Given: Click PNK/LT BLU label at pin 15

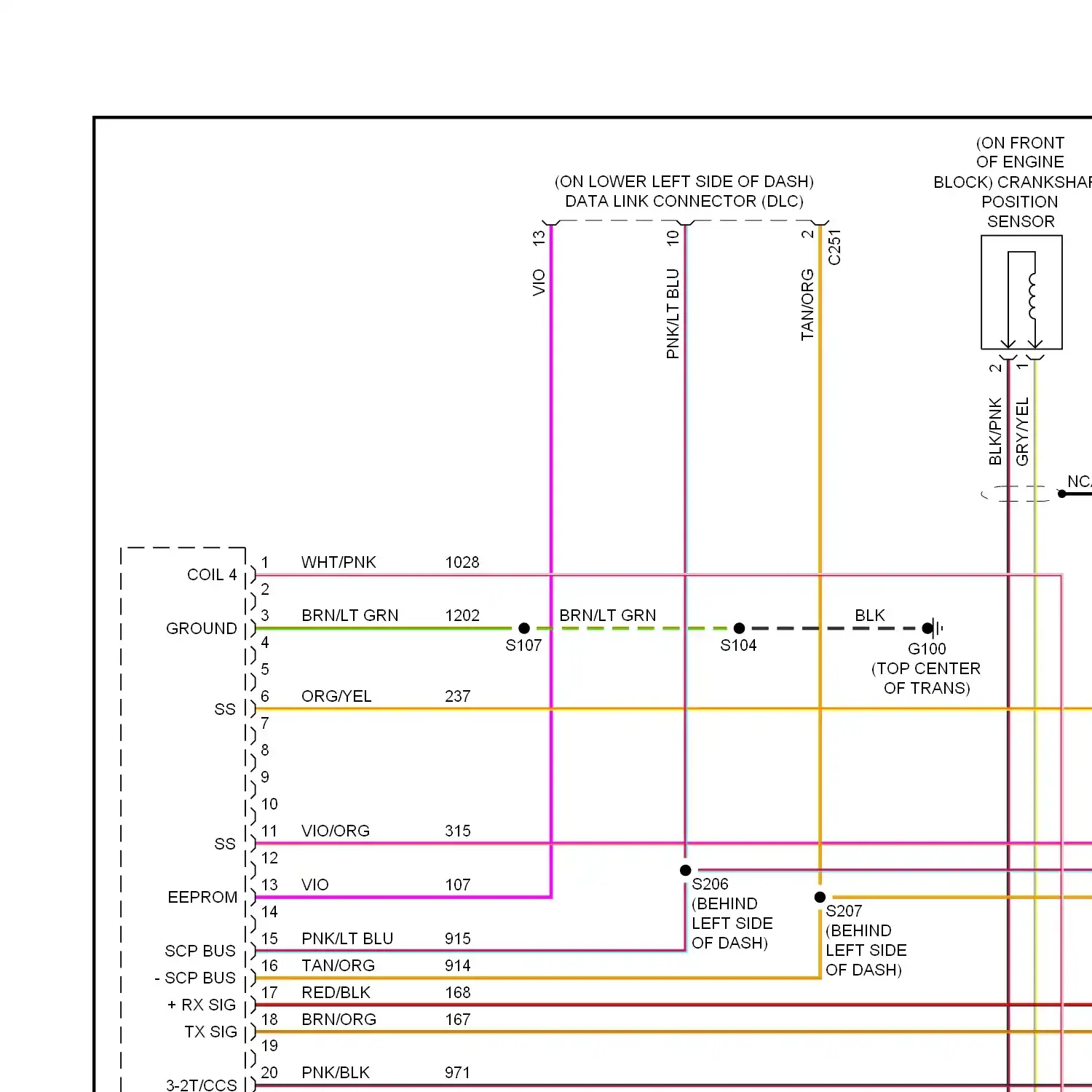Looking at the screenshot, I should 347,938.
